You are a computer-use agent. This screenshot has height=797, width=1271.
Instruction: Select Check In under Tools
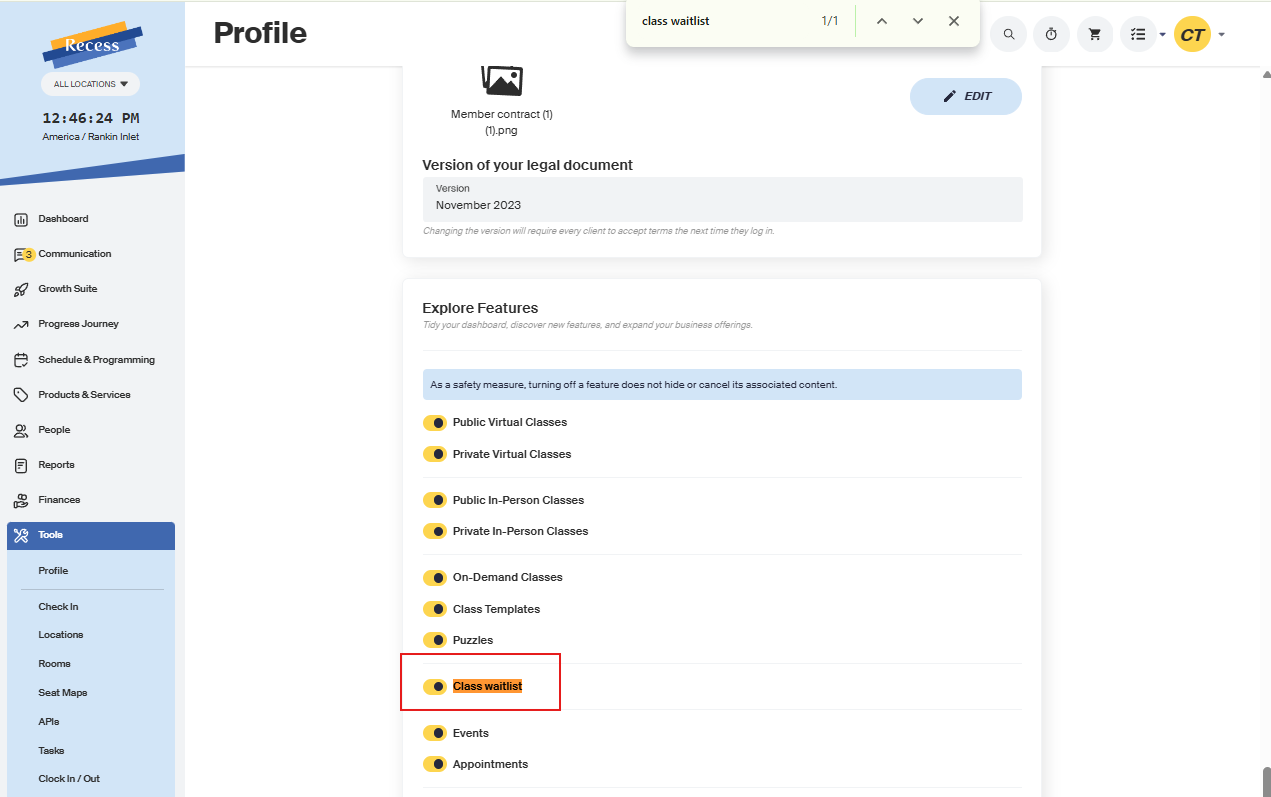click(58, 607)
